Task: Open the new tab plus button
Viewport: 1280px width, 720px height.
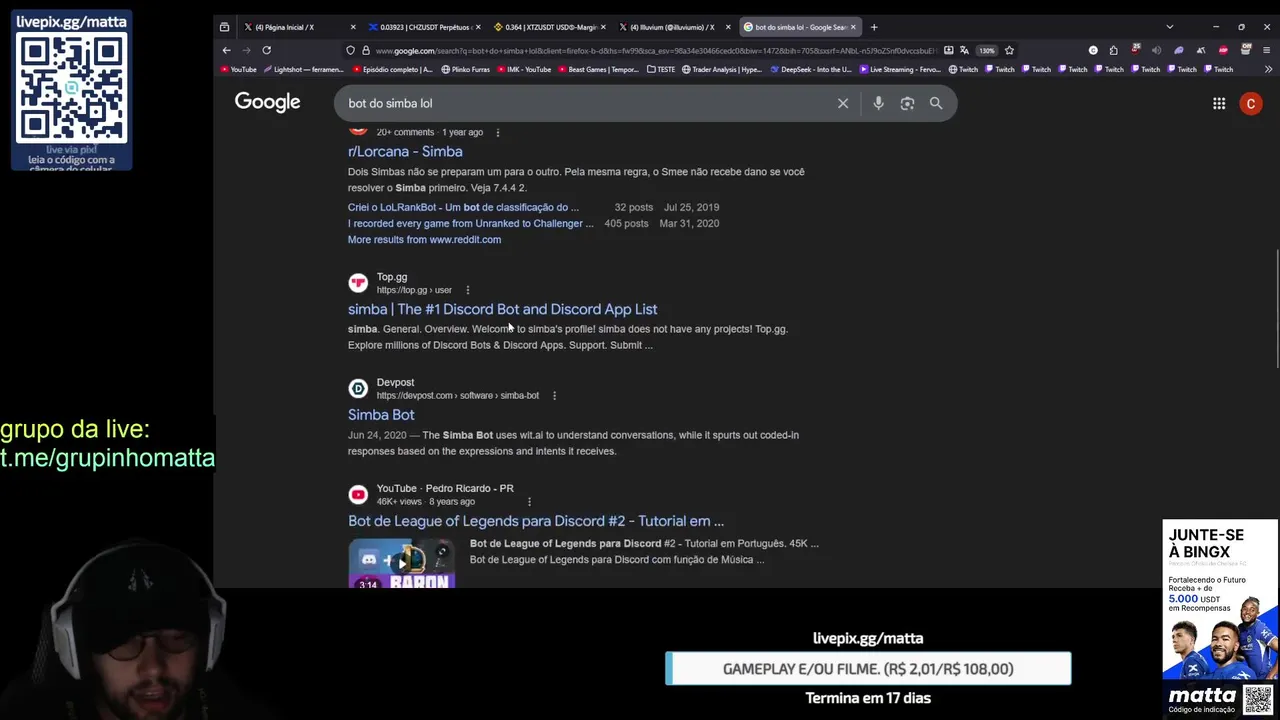Action: click(x=874, y=27)
